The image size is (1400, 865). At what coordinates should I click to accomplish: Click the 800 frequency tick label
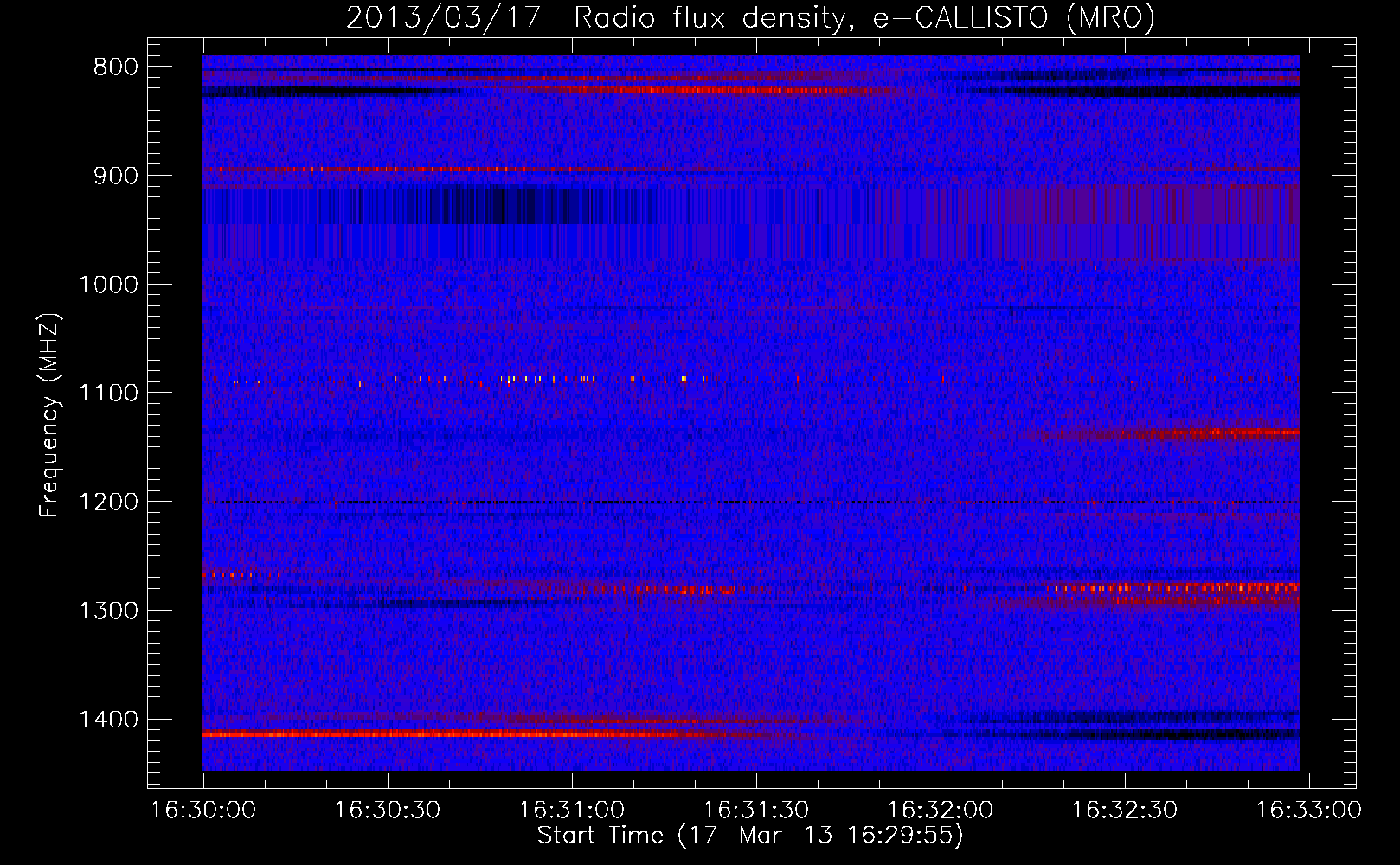click(115, 67)
